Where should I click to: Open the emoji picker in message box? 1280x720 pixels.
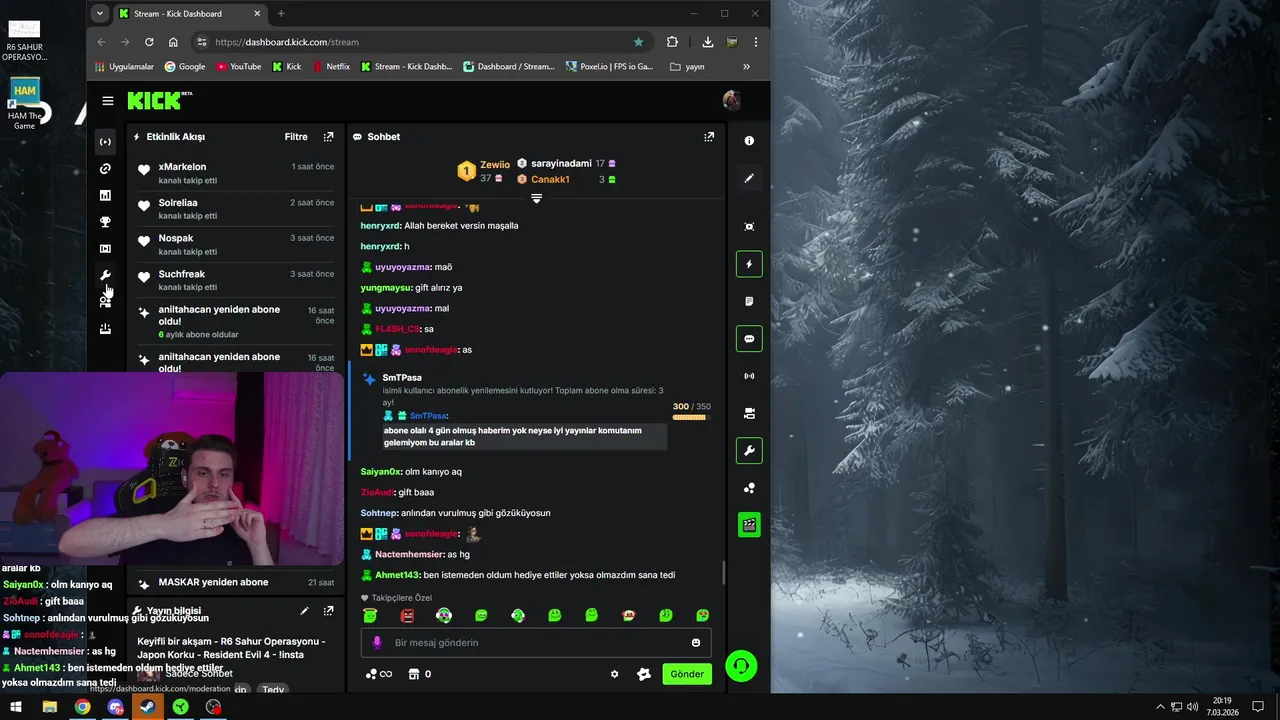coord(696,643)
